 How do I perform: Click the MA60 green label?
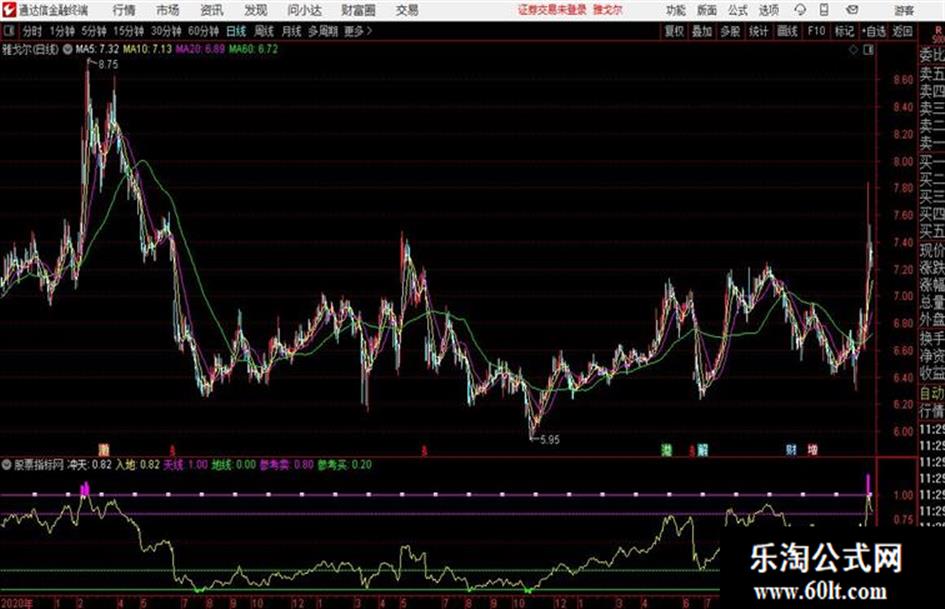coord(254,49)
